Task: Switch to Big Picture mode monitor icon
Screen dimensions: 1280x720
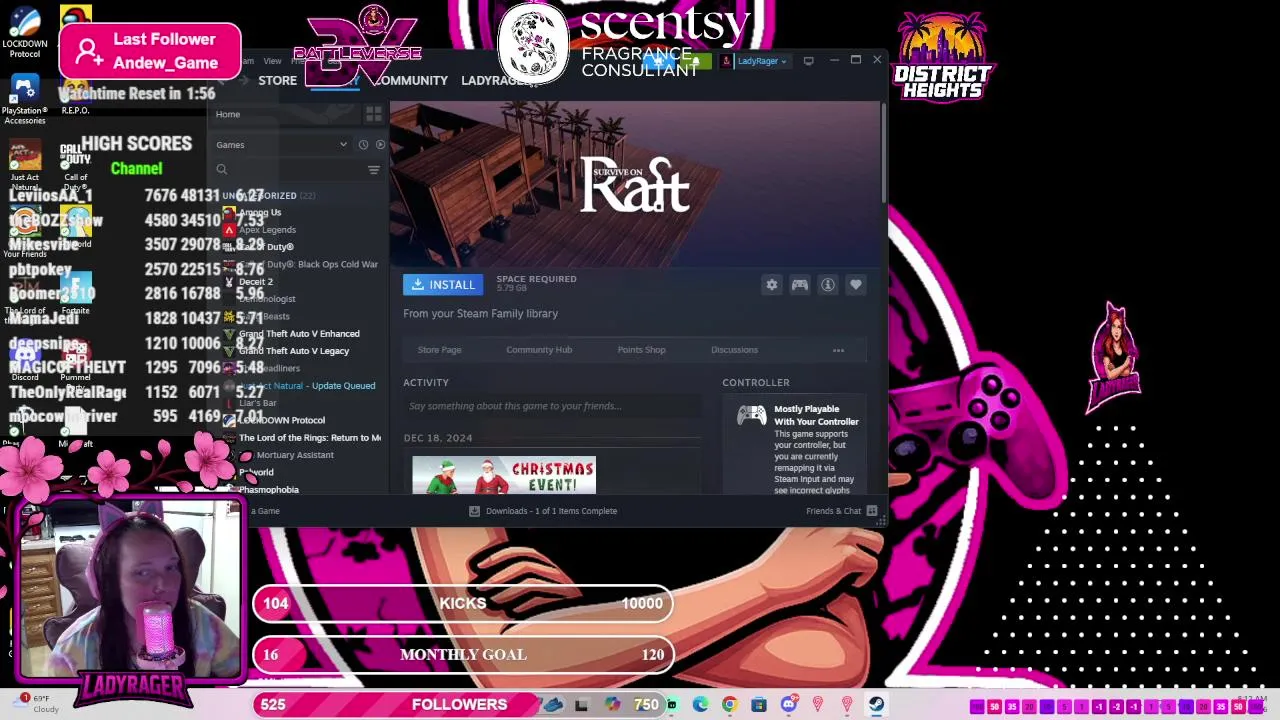Action: click(x=808, y=61)
